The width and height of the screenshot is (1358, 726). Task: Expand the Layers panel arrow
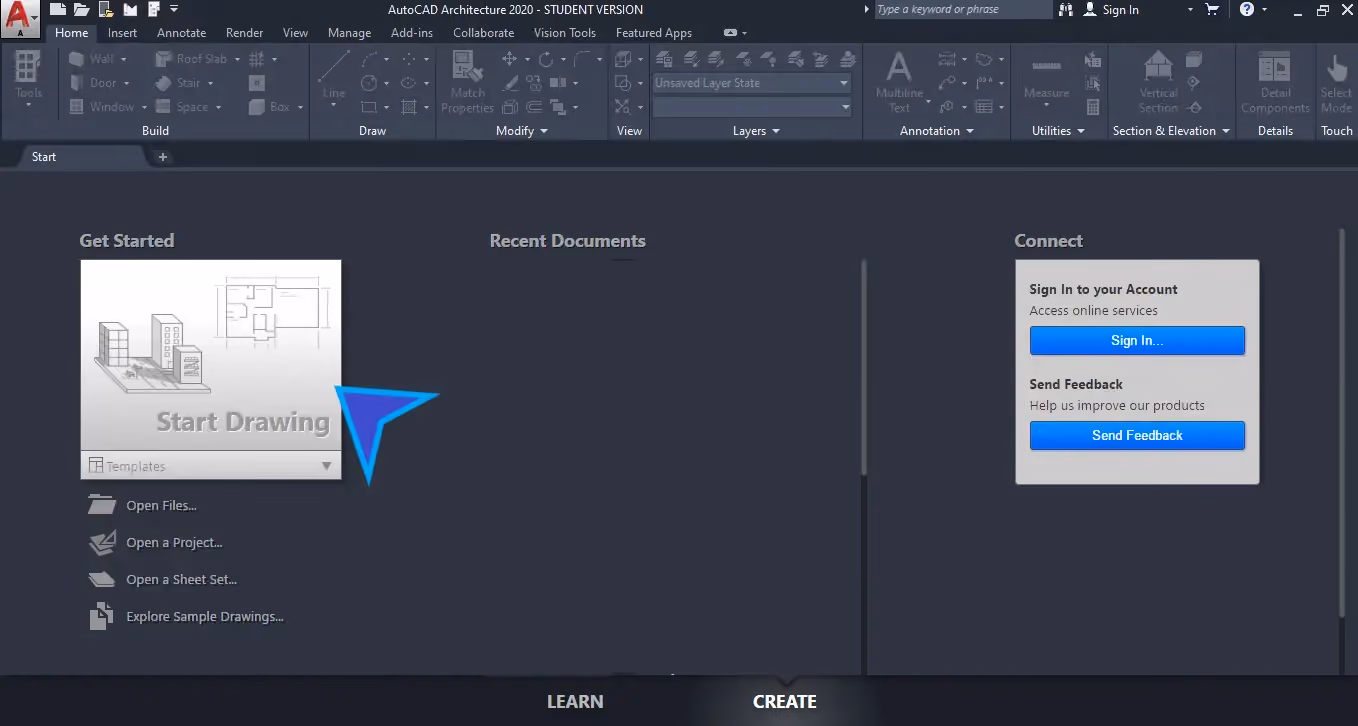[775, 131]
